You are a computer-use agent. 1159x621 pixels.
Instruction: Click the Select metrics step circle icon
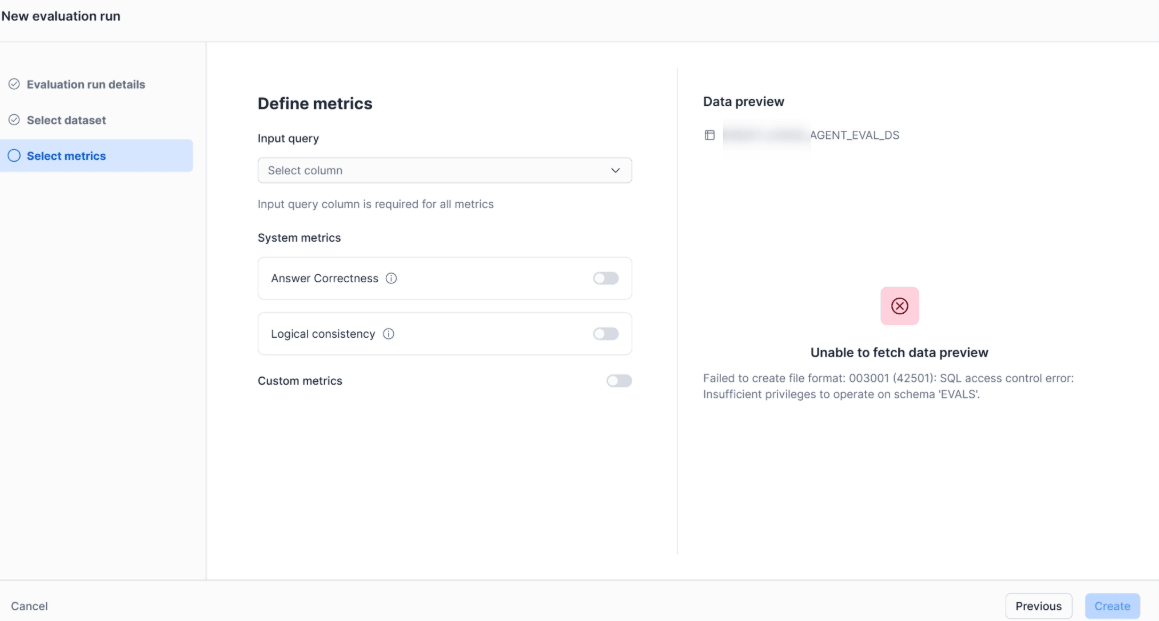pos(14,156)
